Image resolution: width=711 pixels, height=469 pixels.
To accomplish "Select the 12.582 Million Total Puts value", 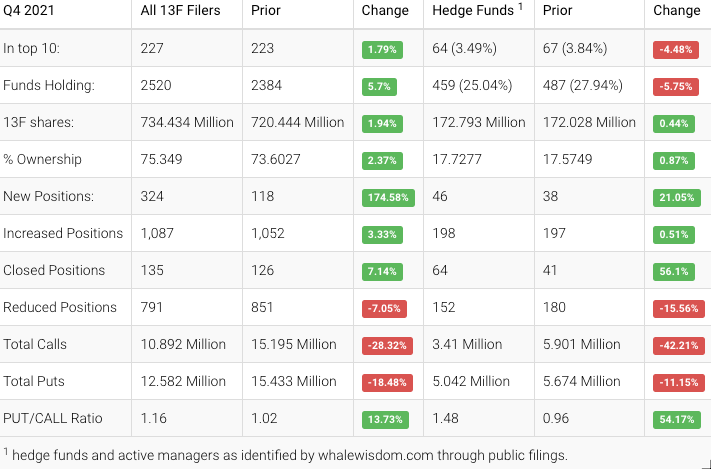I will tap(183, 381).
